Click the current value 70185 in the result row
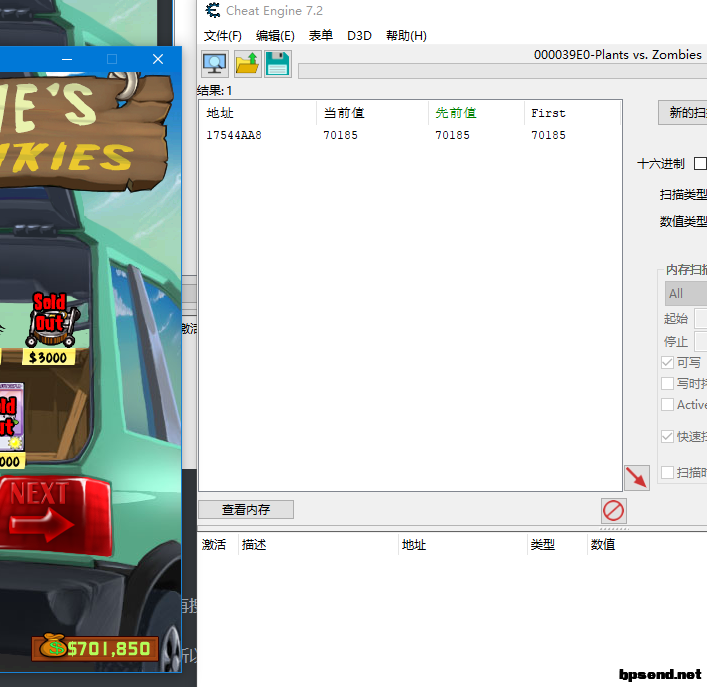The width and height of the screenshot is (707, 687). (x=340, y=135)
